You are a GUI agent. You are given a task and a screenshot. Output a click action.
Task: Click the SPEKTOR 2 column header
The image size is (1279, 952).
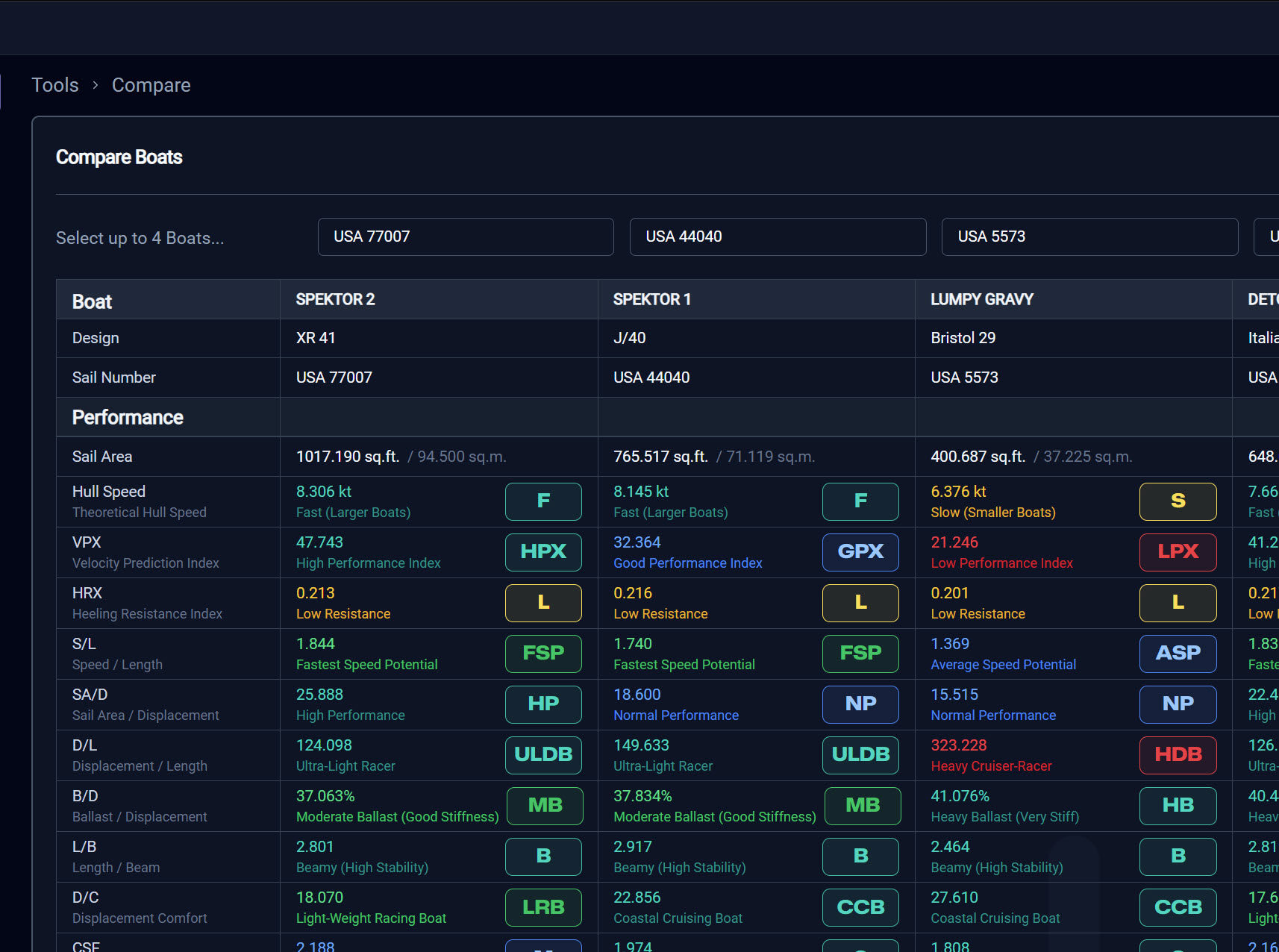(335, 300)
